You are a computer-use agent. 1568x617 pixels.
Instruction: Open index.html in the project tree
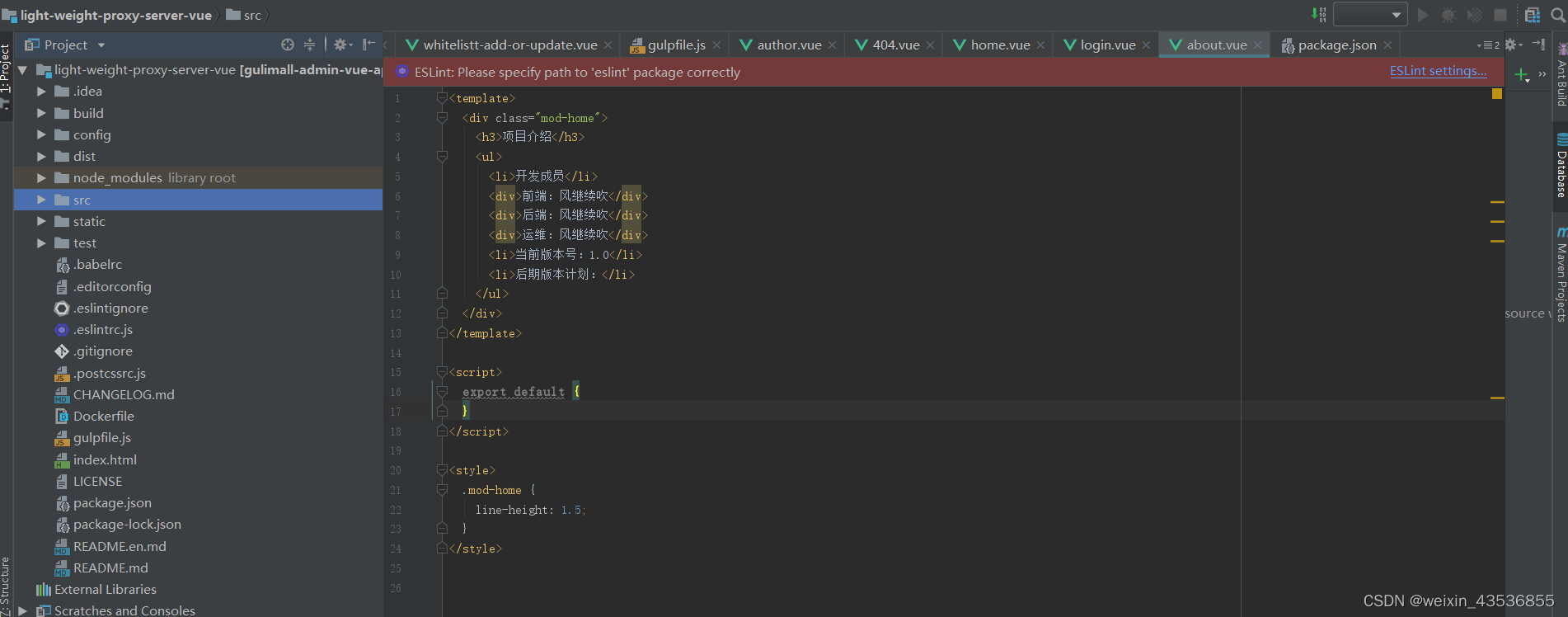click(105, 459)
